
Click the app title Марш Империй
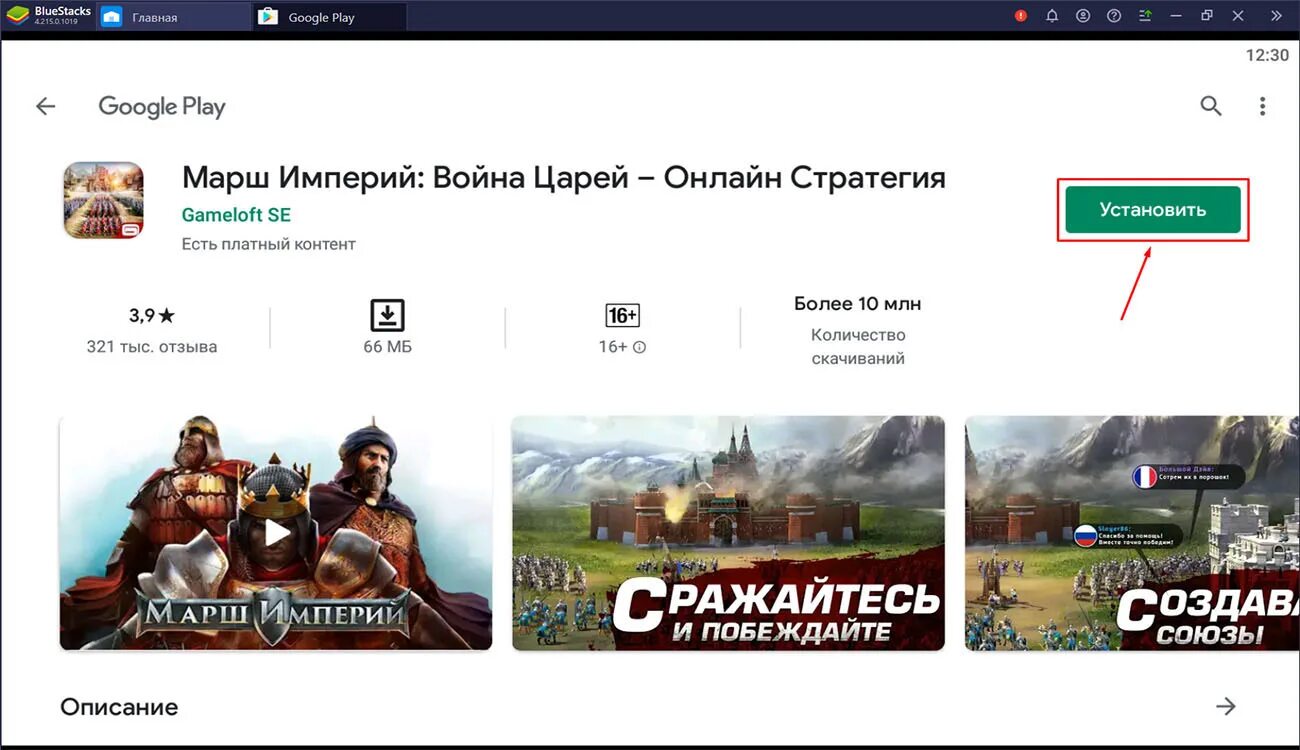click(x=563, y=178)
